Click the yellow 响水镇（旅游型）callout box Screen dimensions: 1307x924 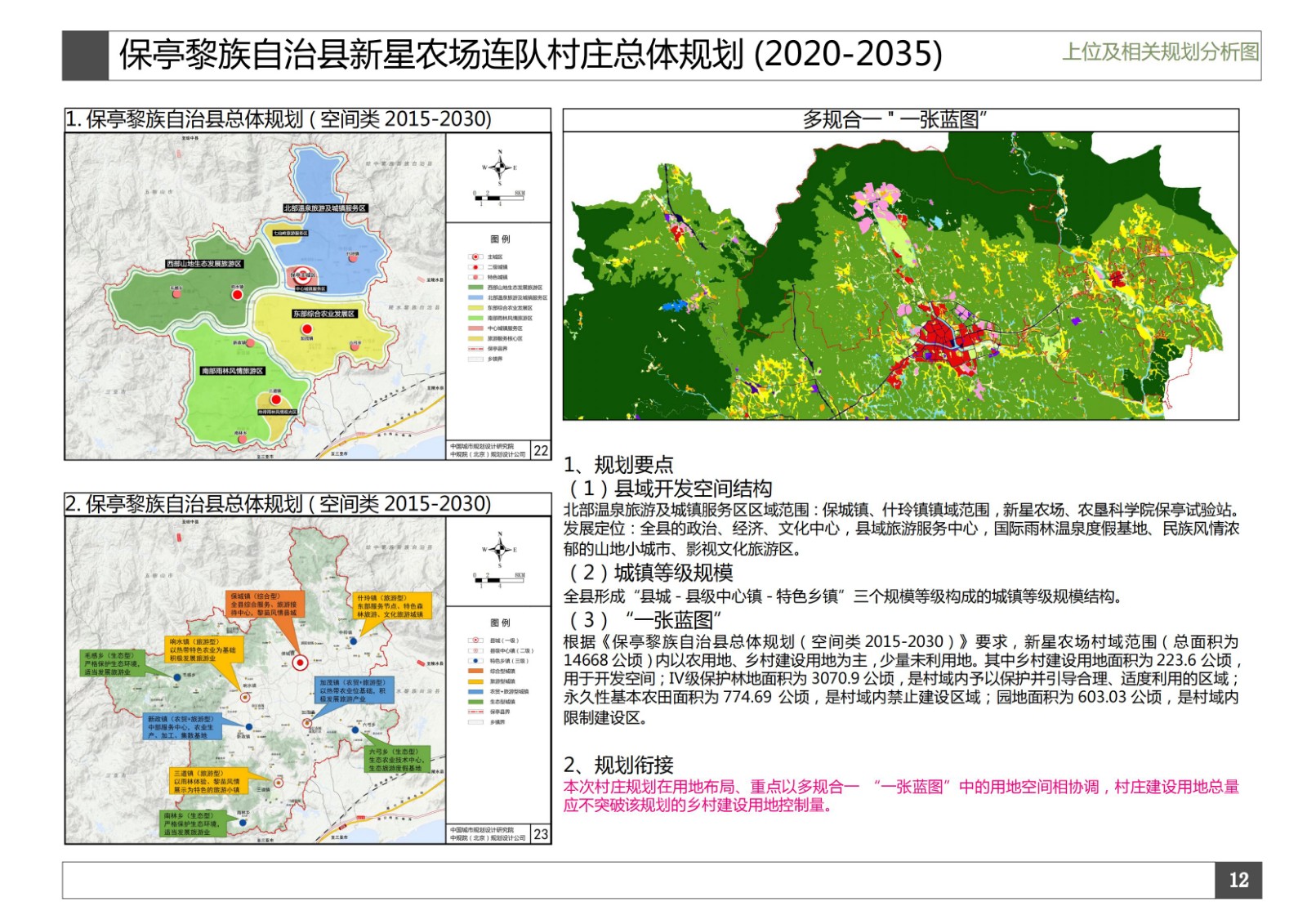(204, 650)
